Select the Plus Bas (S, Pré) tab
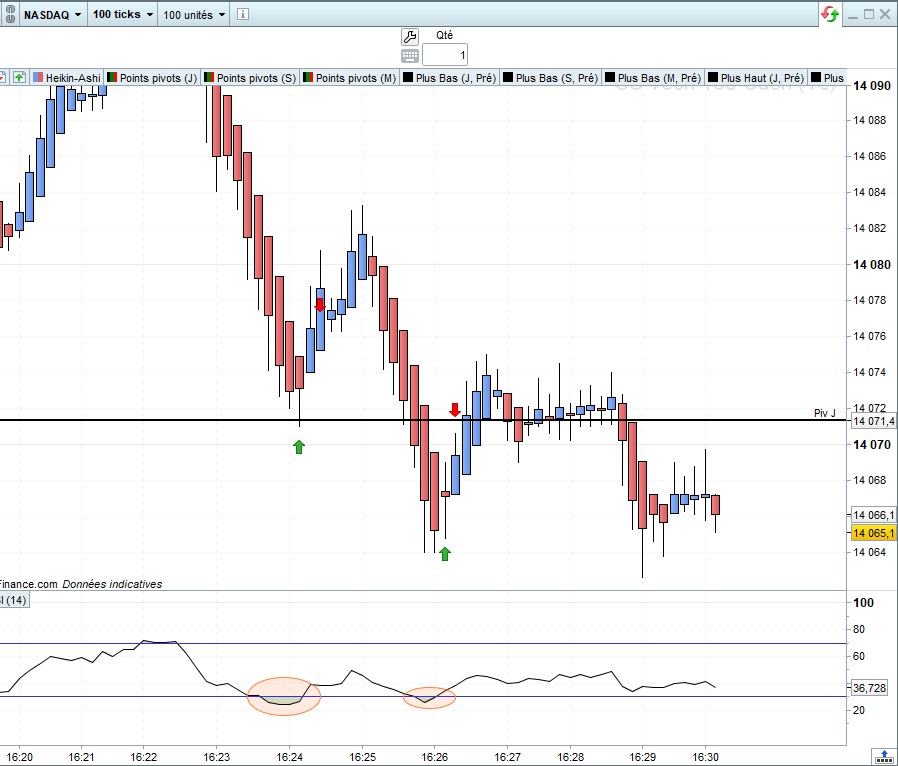898x766 pixels. click(x=550, y=78)
